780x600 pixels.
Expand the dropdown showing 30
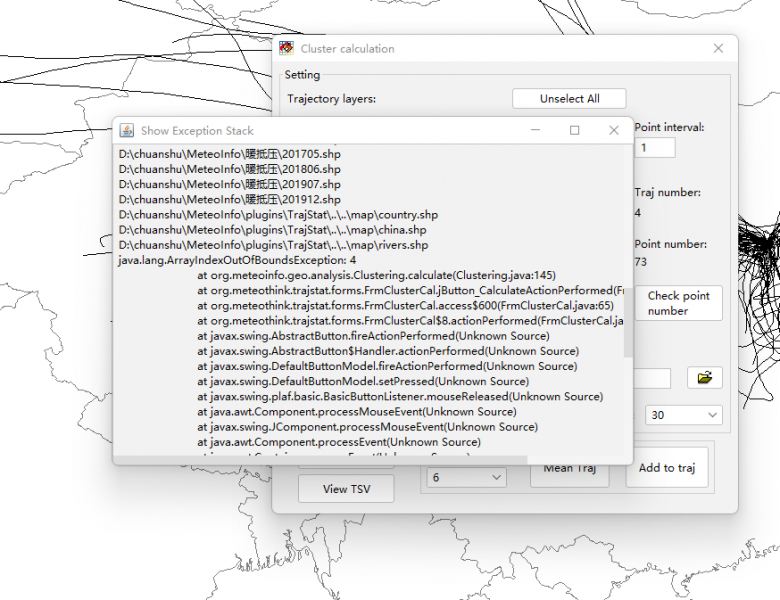684,415
